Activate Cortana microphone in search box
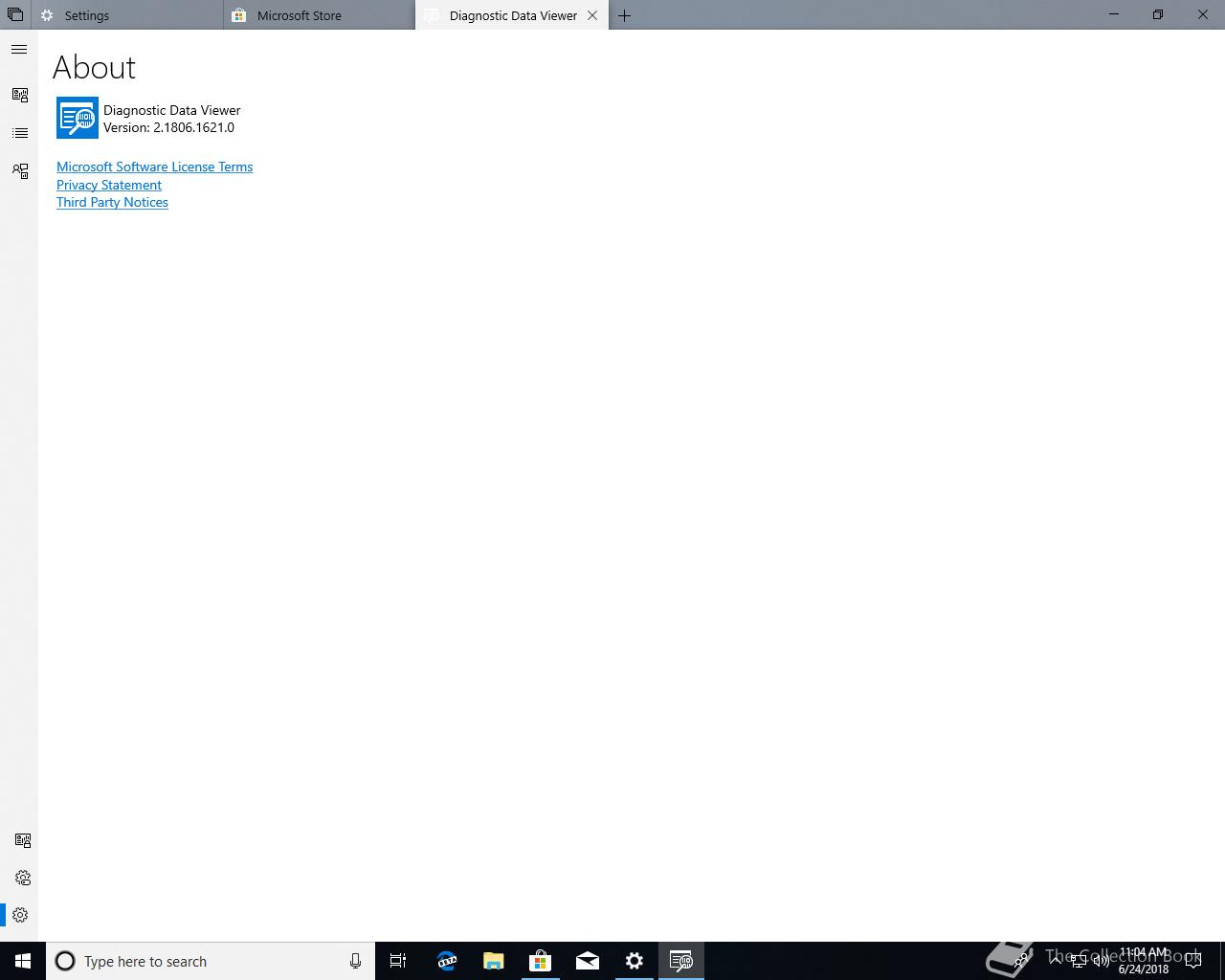Viewport: 1225px width, 980px height. coord(355,961)
